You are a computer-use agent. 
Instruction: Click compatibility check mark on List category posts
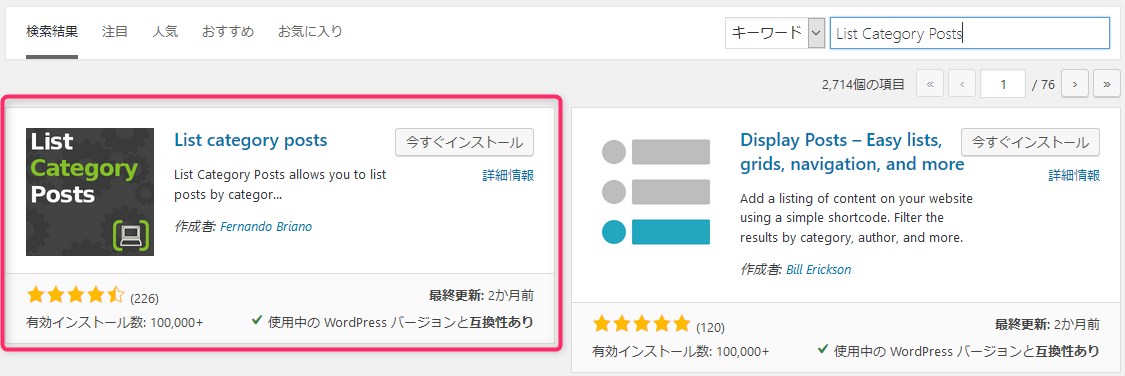click(x=258, y=321)
